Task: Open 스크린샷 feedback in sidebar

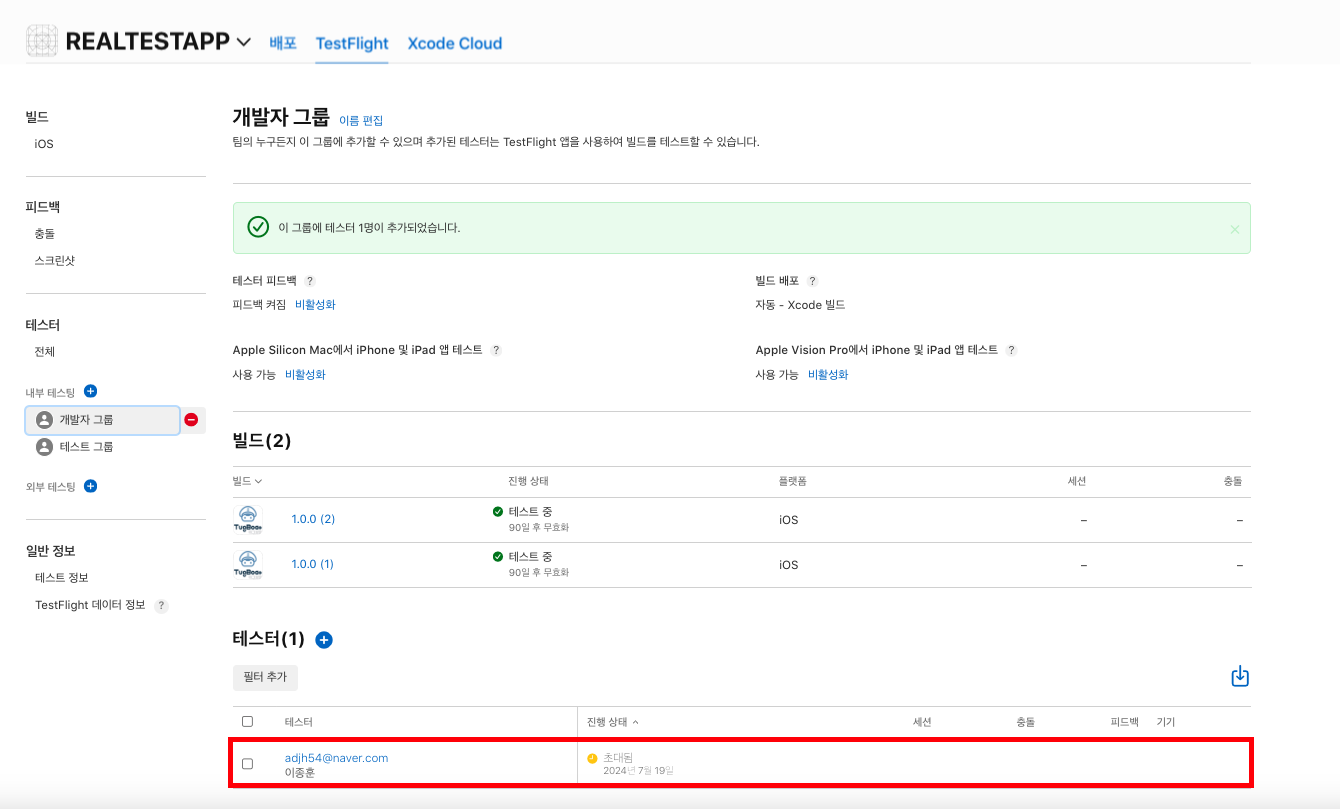Action: tap(55, 260)
